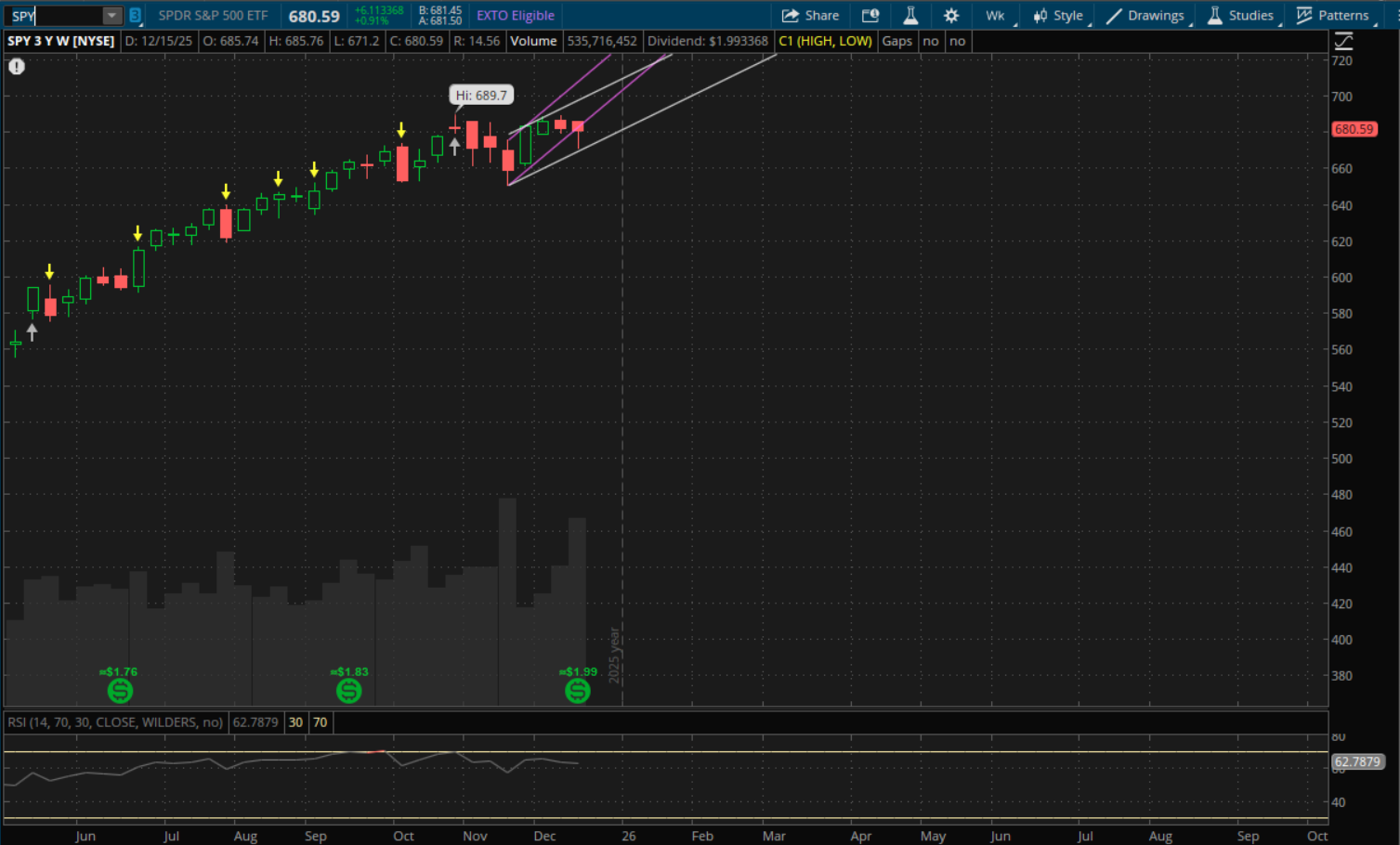Click the $1.99 dividend marker icon
The width and height of the screenshot is (1400, 845).
tap(578, 690)
